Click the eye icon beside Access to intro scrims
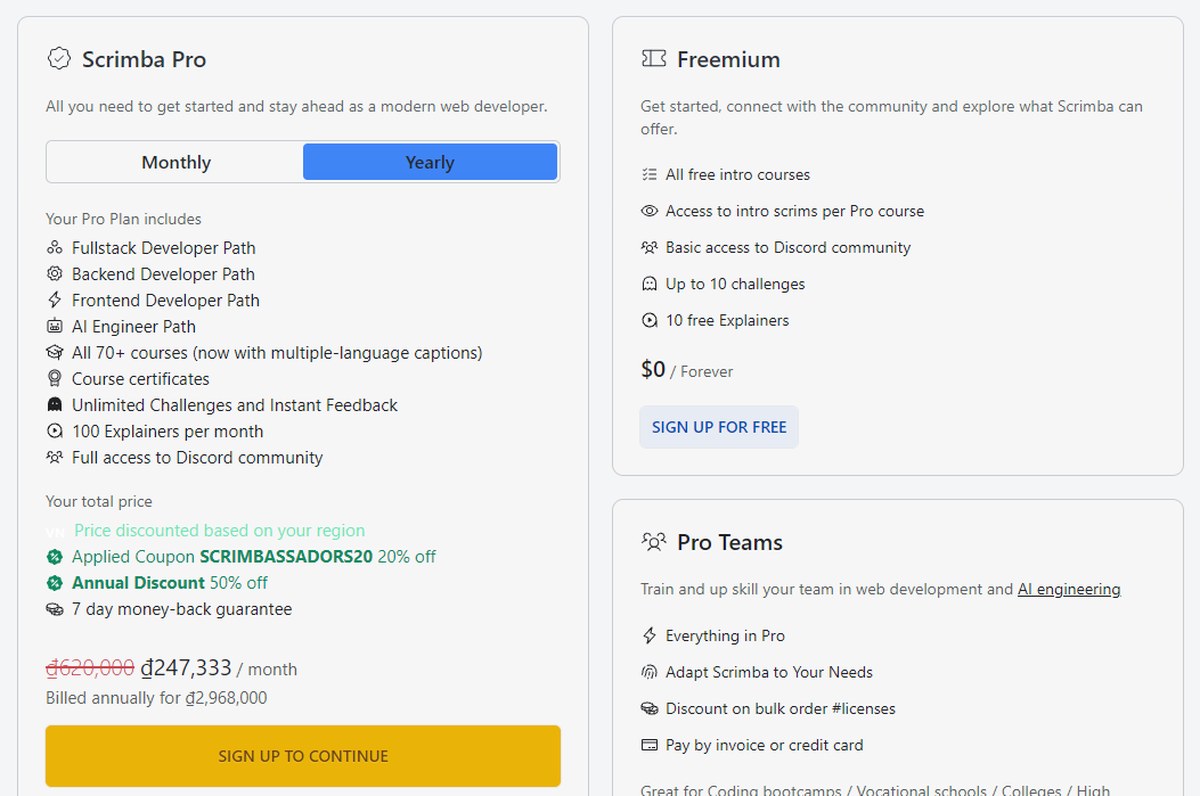 click(x=649, y=211)
